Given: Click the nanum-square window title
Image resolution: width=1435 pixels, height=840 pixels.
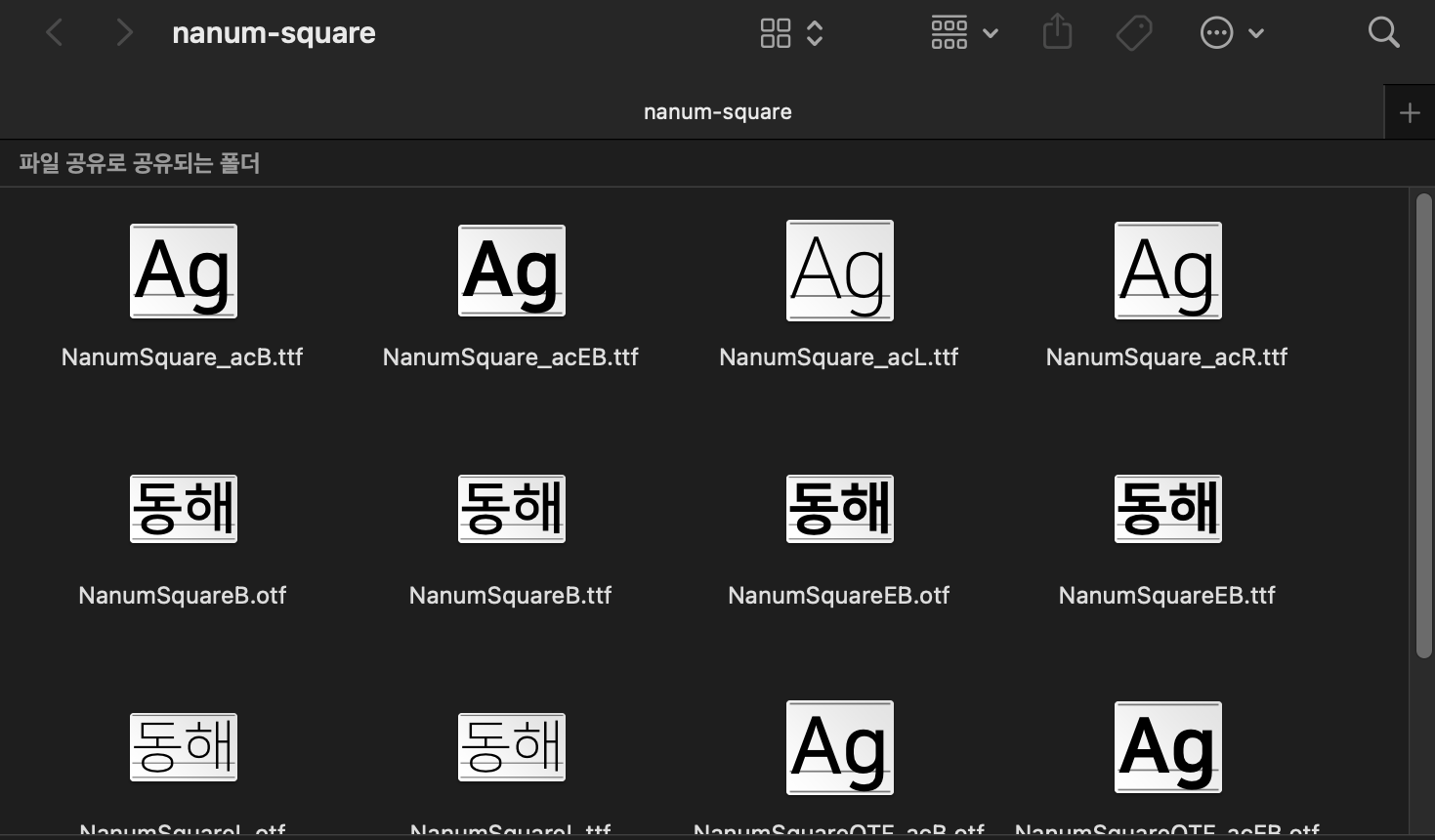Looking at the screenshot, I should pyautogui.click(x=274, y=33).
